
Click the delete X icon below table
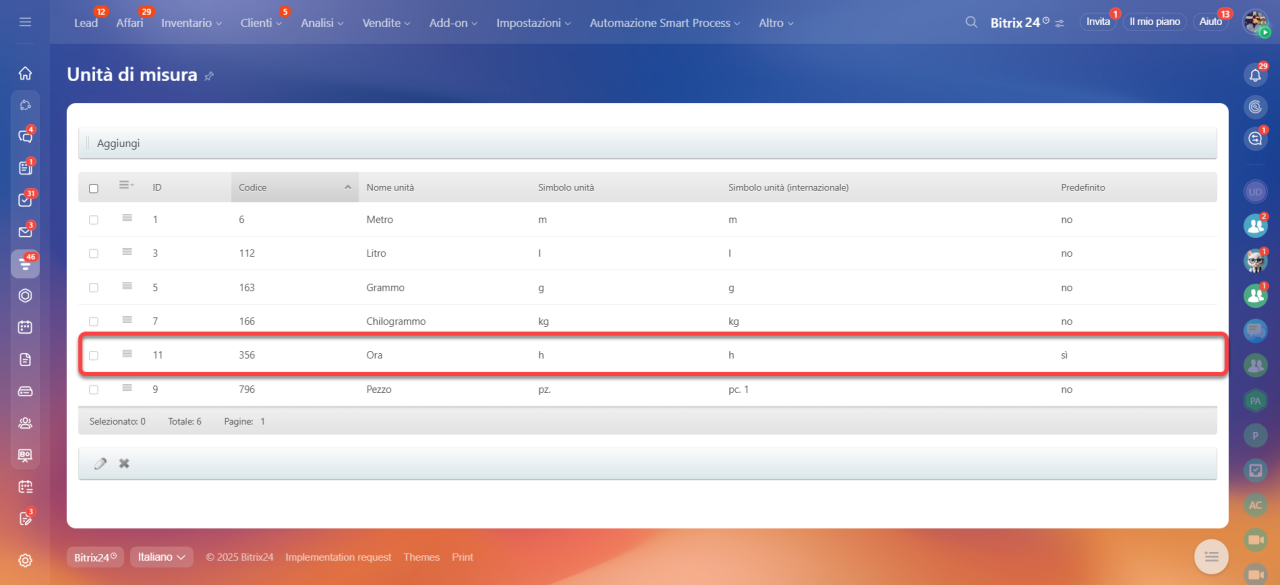pyautogui.click(x=124, y=463)
